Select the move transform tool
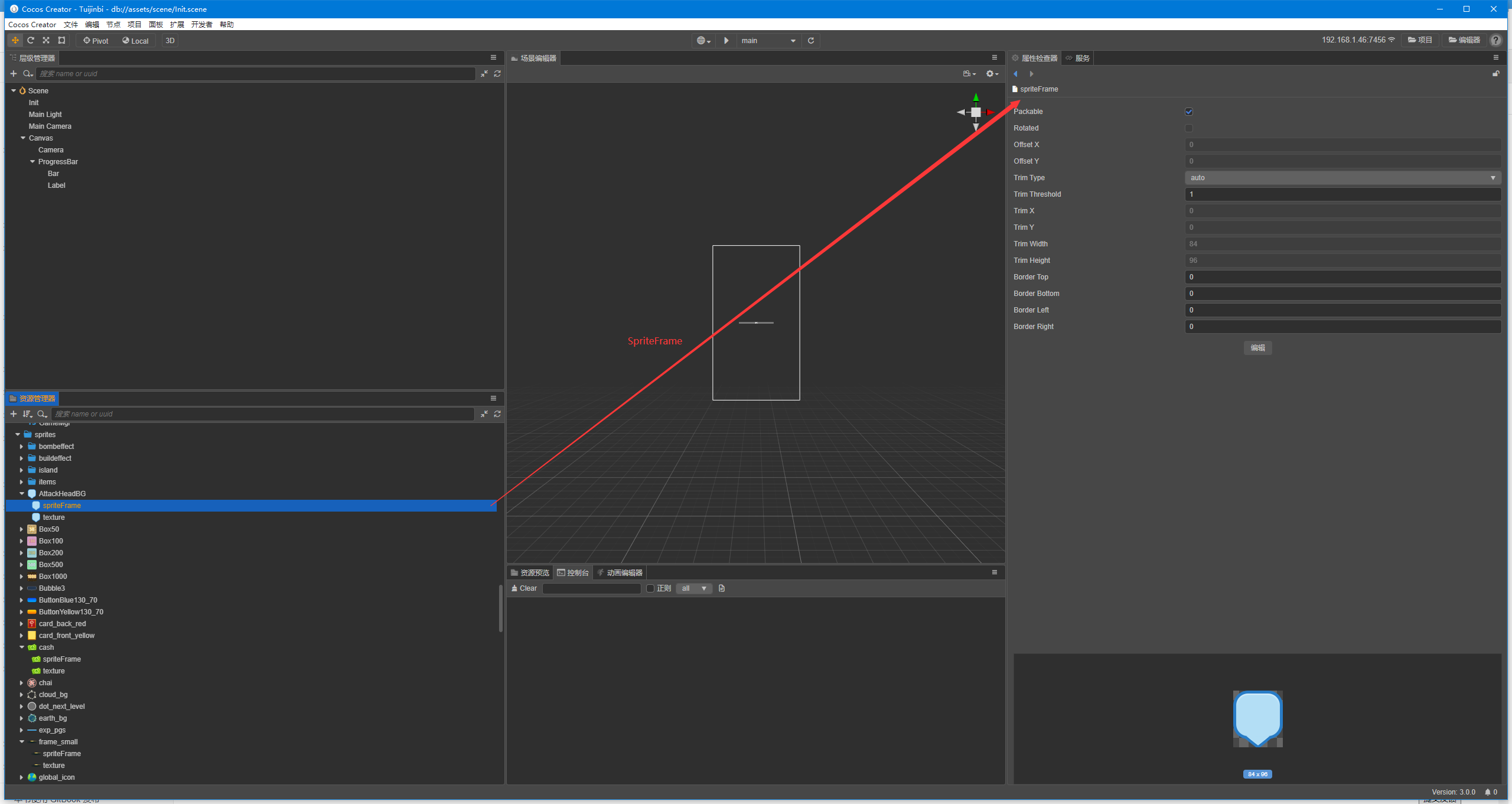The image size is (1512, 804). (15, 40)
